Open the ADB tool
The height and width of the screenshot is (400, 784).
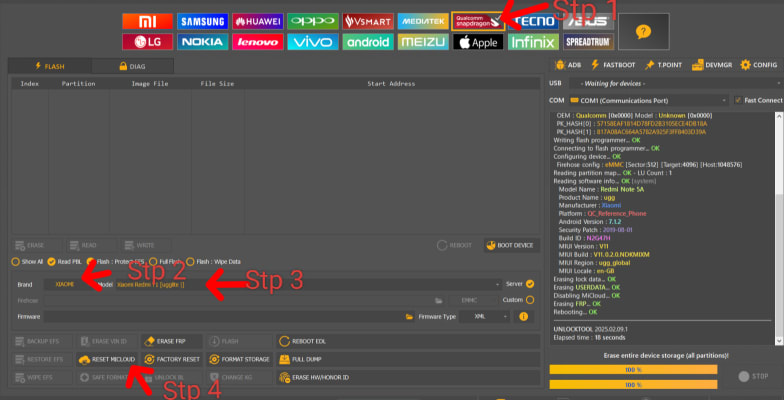(568, 65)
